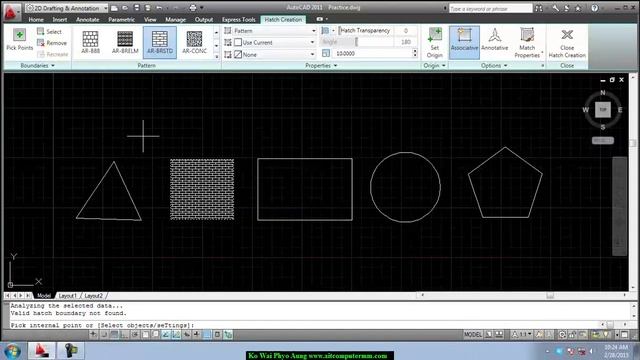Switch to the Layout2 tab
The image size is (640, 360).
tap(93, 296)
